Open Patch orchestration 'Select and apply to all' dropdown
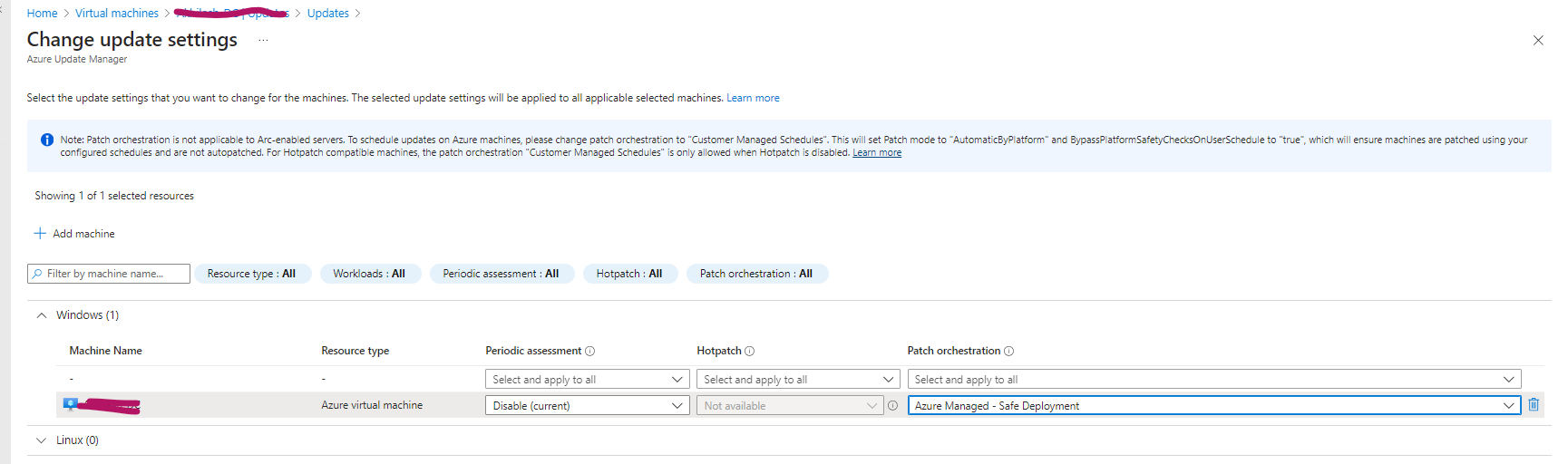This screenshot has width=1568, height=464. [1214, 380]
